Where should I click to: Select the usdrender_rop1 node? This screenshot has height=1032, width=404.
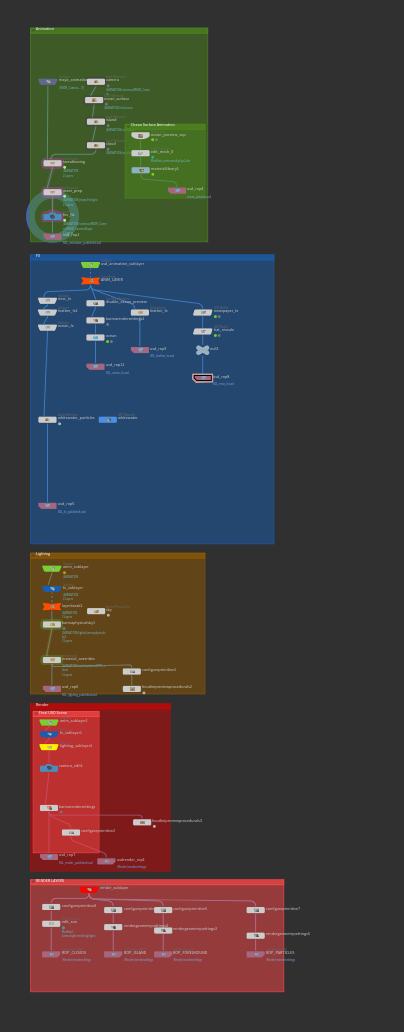click(x=107, y=861)
